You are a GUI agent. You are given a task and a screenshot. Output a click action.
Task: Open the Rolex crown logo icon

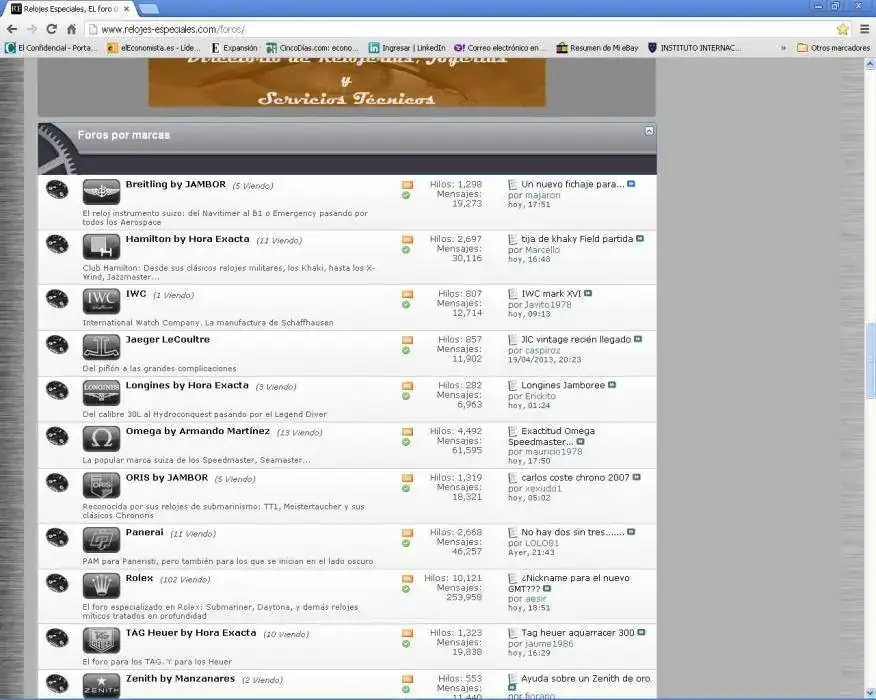(x=101, y=585)
